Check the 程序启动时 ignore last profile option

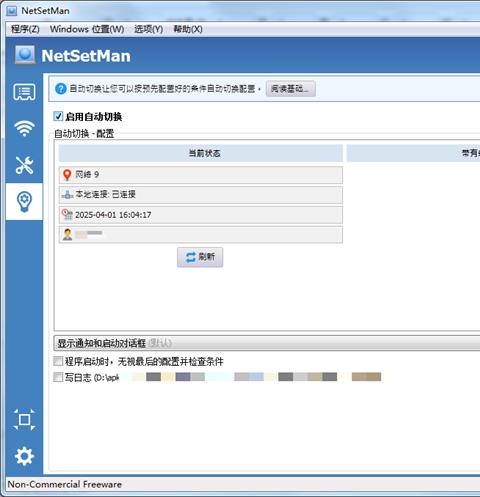58,361
